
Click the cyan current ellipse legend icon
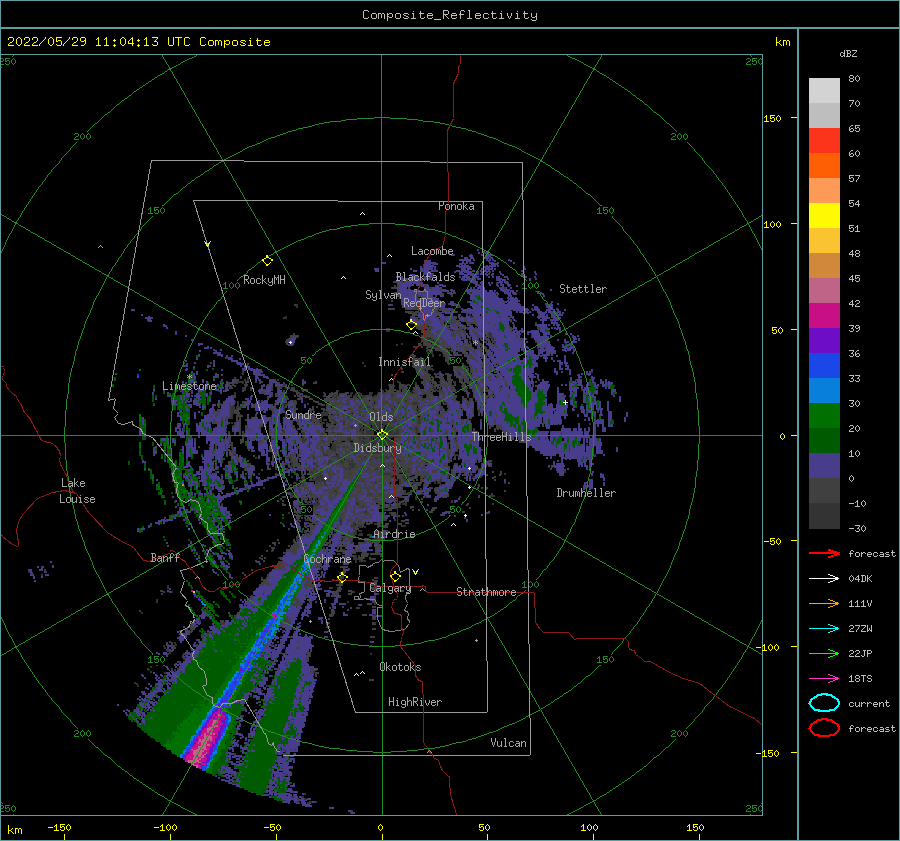tap(824, 703)
